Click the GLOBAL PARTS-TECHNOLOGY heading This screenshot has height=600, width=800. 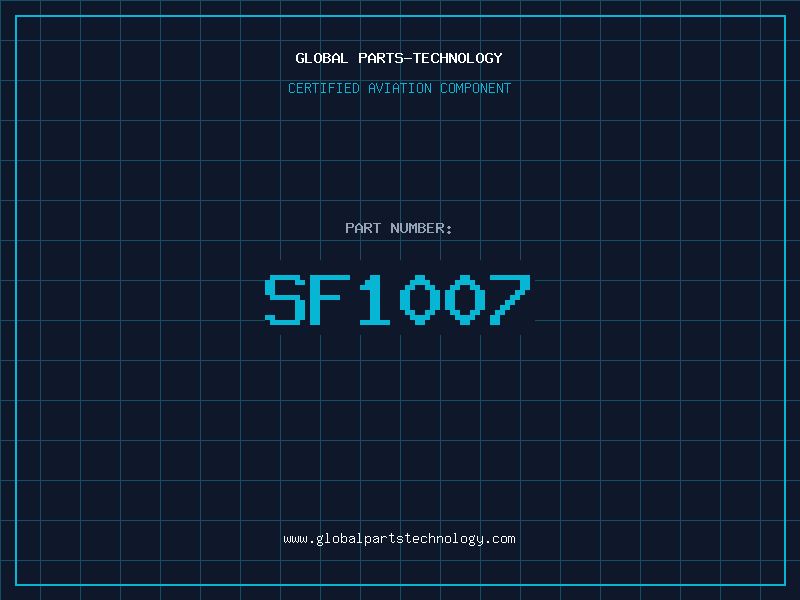[399, 58]
